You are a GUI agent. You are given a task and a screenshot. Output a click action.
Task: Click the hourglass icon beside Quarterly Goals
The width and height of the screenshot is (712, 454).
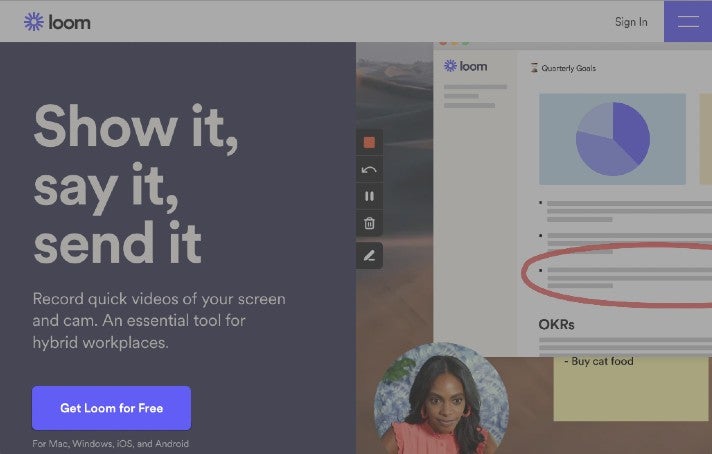pos(534,68)
